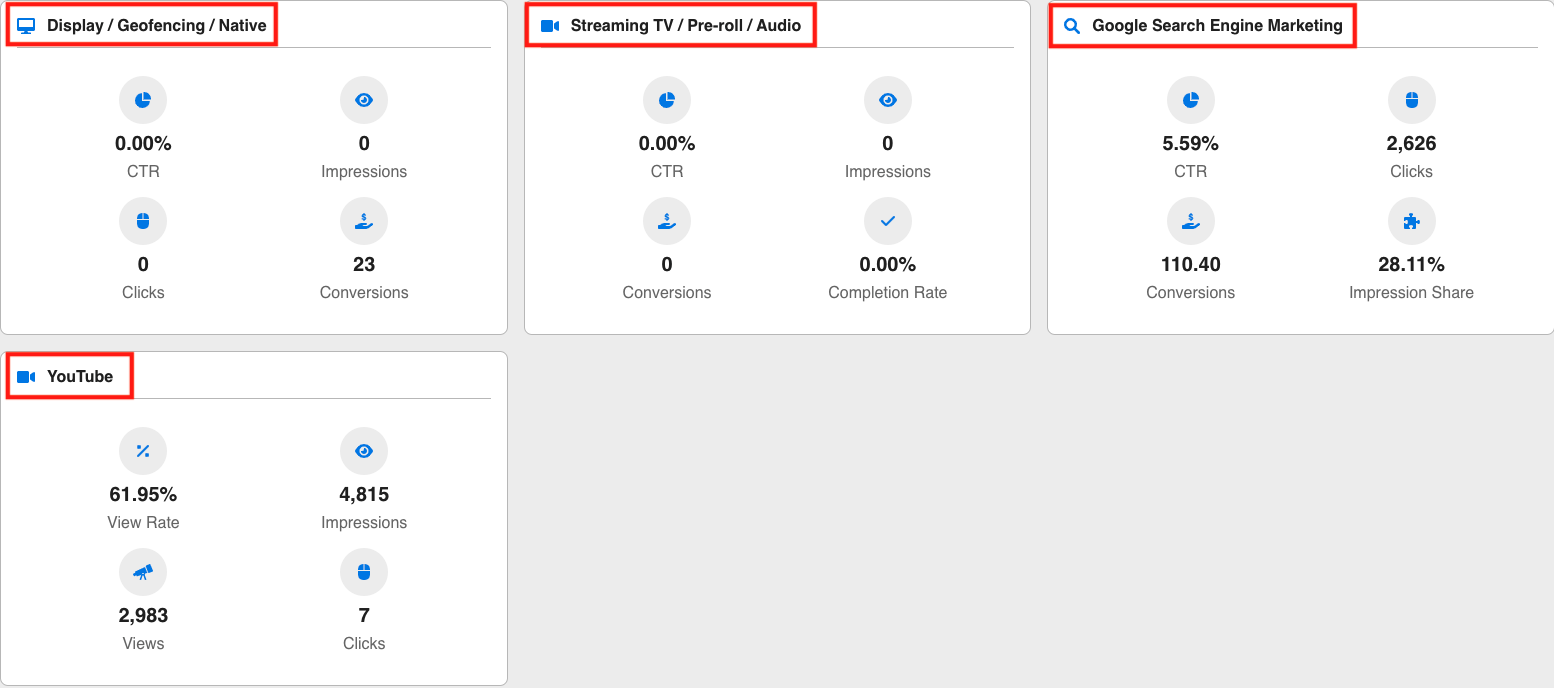Click the Display / Geofencing / Native monitor icon

[x=26, y=26]
